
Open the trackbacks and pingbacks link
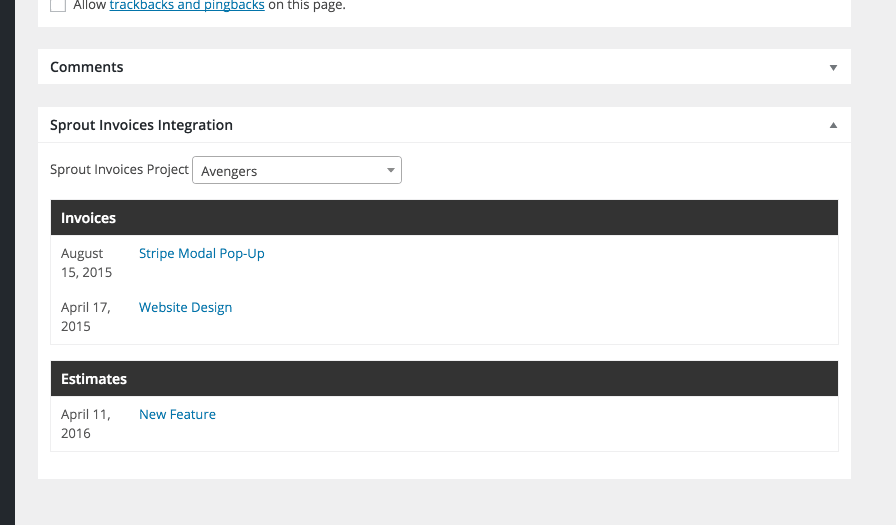186,6
